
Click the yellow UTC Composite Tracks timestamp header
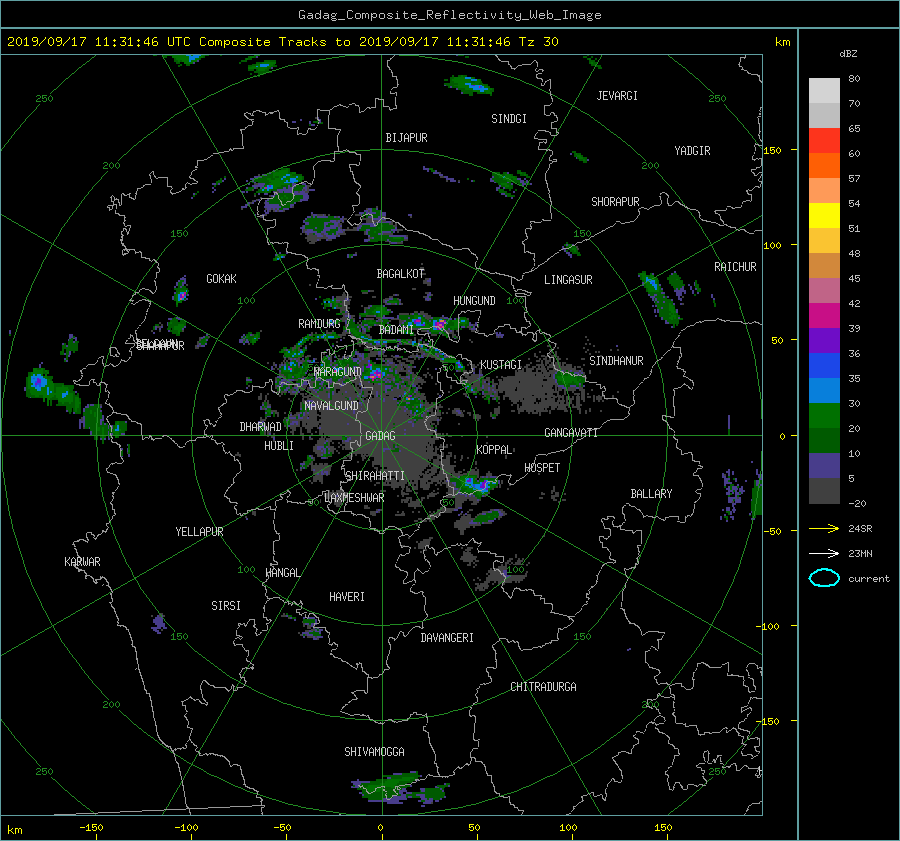point(282,42)
